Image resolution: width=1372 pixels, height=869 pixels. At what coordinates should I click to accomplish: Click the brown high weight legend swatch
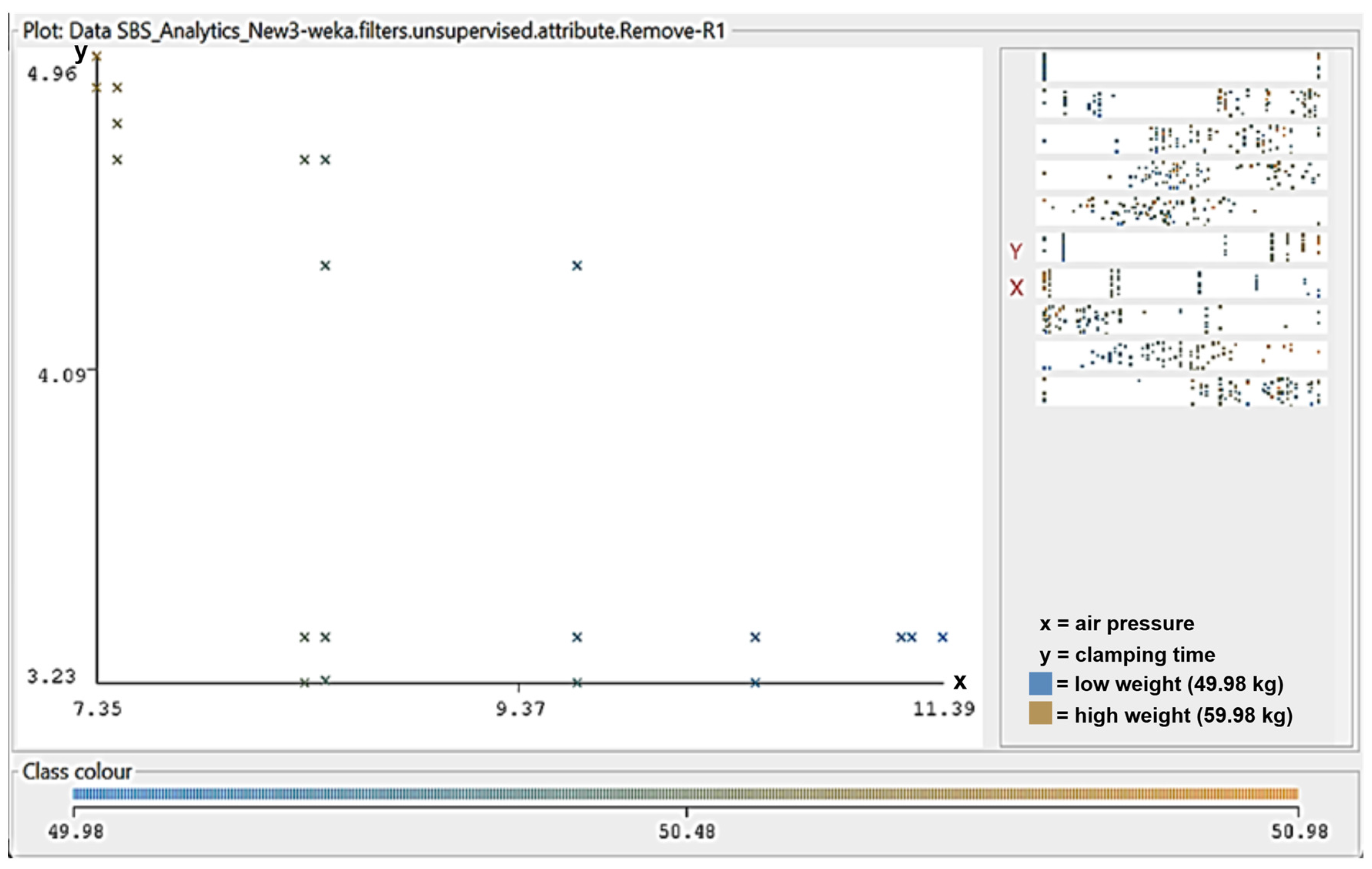[1040, 713]
